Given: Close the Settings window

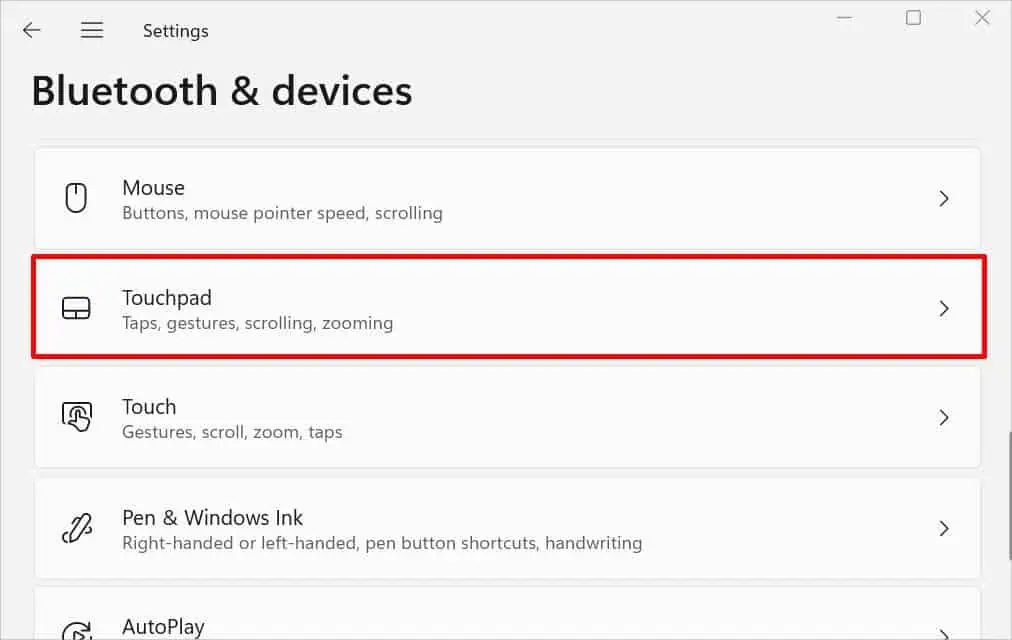Looking at the screenshot, I should click(981, 17).
